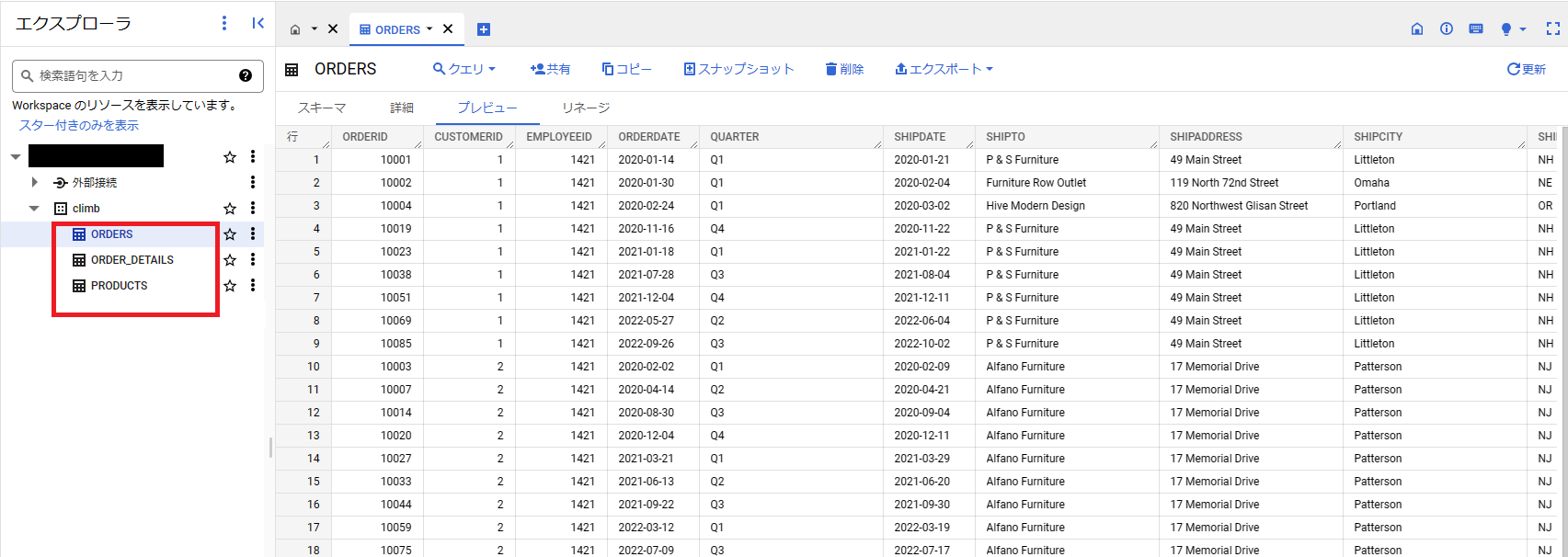Click the explorer panel resize handle
The width and height of the screenshot is (1568, 557).
click(x=270, y=448)
